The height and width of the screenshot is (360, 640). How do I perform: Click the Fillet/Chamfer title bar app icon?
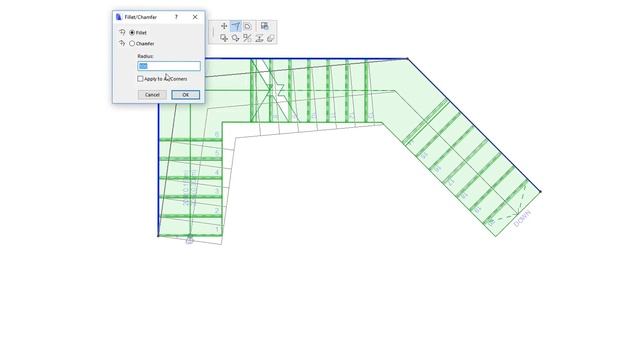[119, 17]
